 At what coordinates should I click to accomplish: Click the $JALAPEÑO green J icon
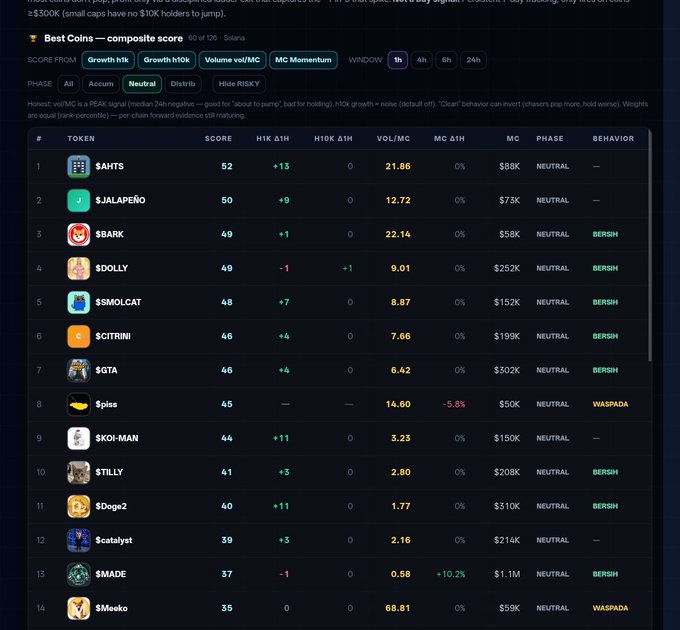pos(78,200)
